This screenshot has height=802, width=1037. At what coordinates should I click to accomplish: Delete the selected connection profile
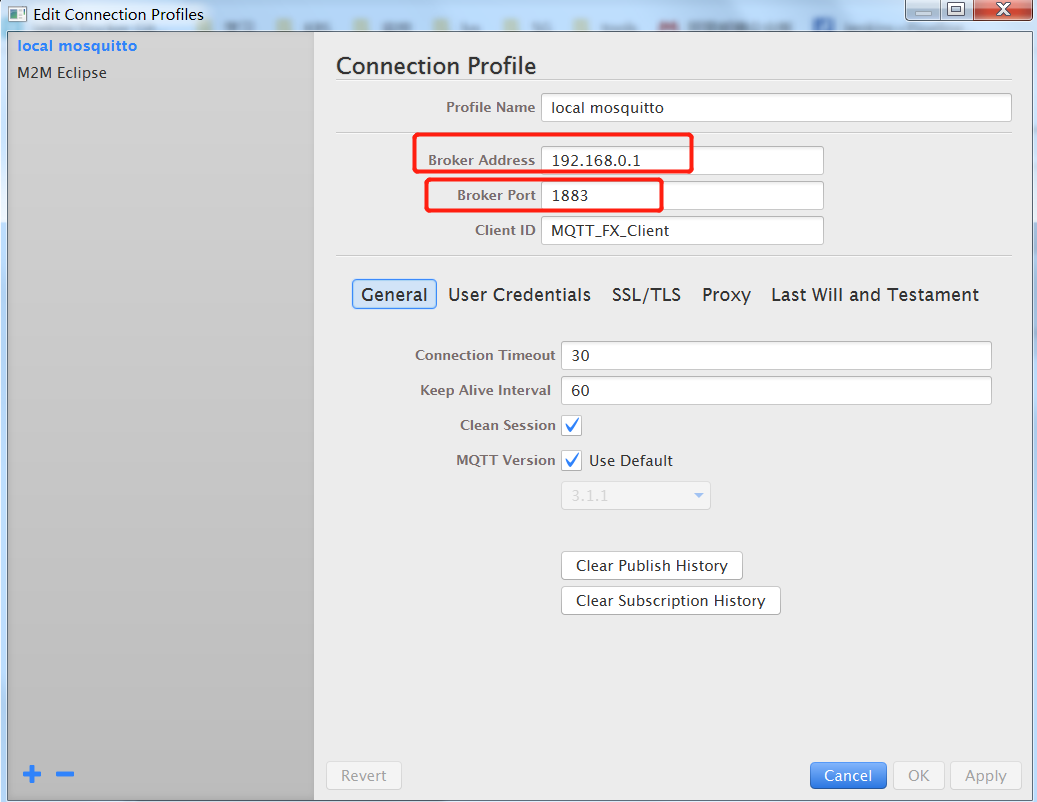tap(64, 774)
